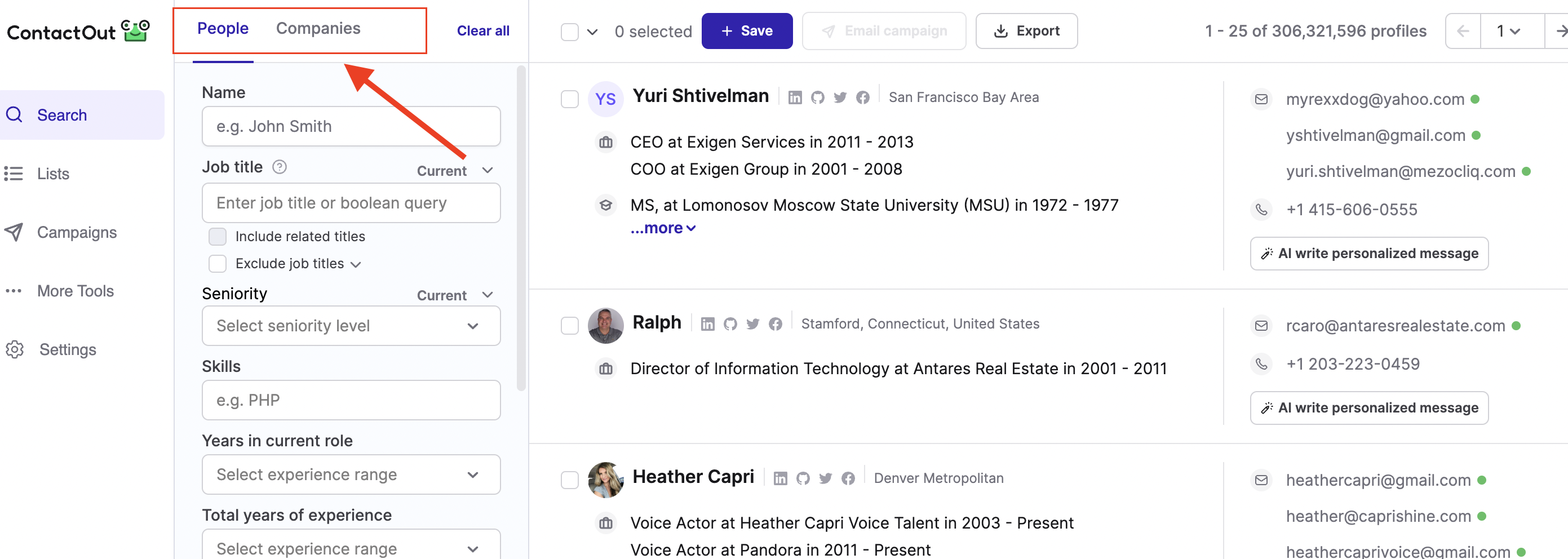Click the Name input field
This screenshot has width=1568, height=559.
click(x=351, y=127)
